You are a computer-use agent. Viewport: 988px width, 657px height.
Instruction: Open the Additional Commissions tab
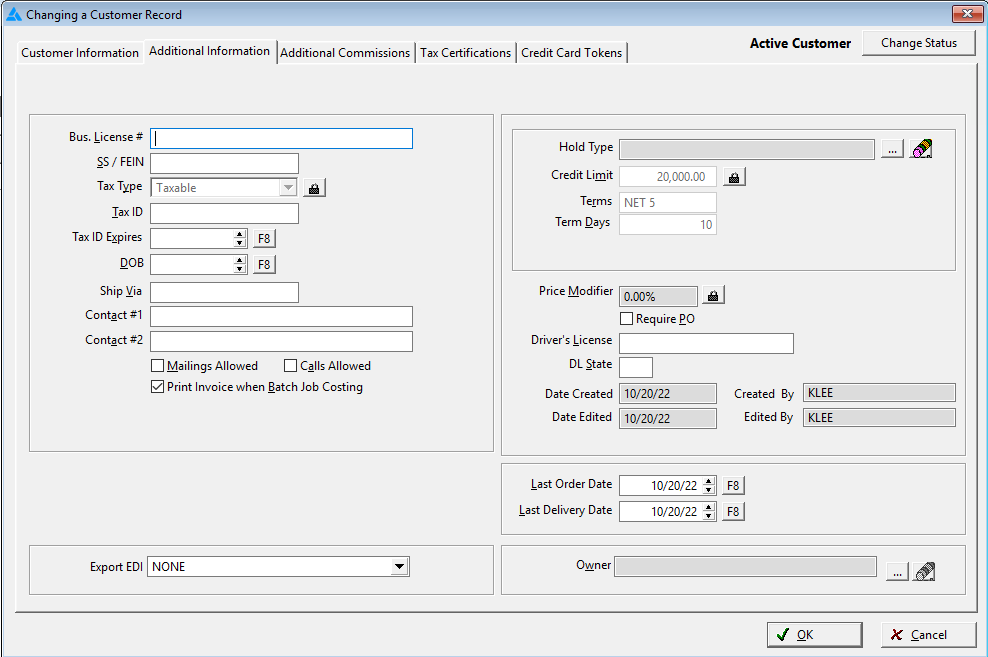click(345, 53)
